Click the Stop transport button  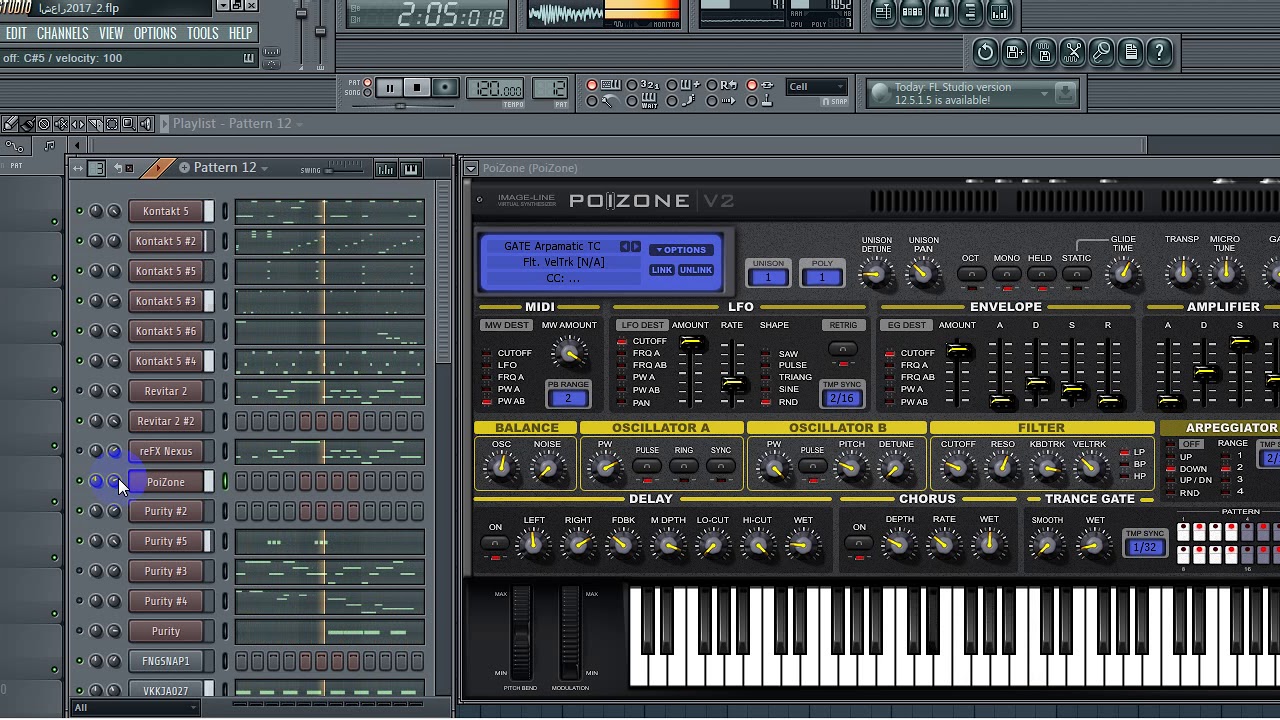pyautogui.click(x=417, y=88)
